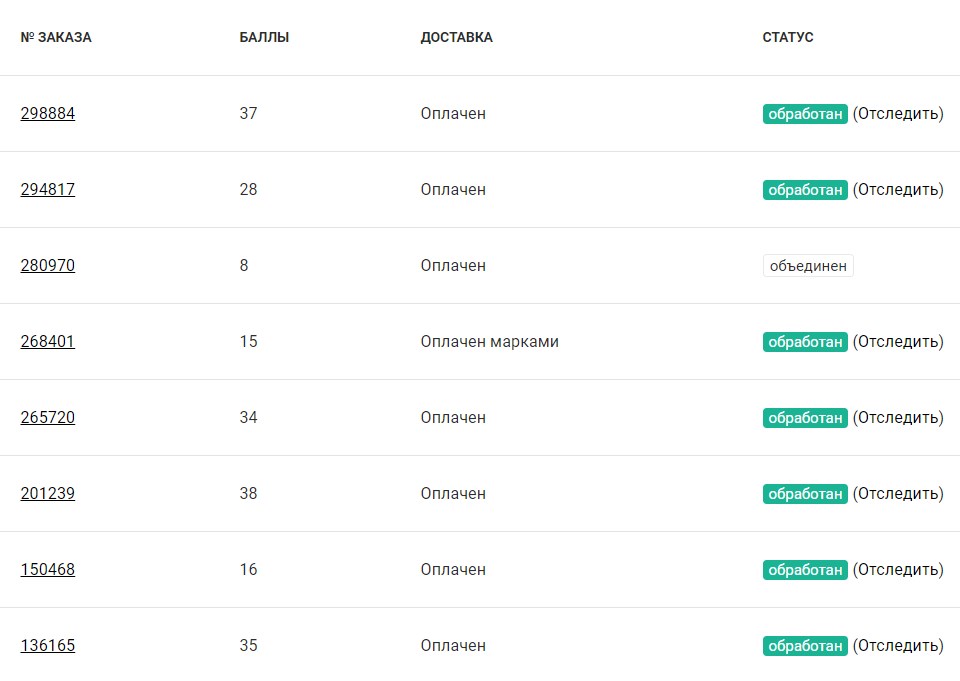Open order number 280970

point(48,265)
